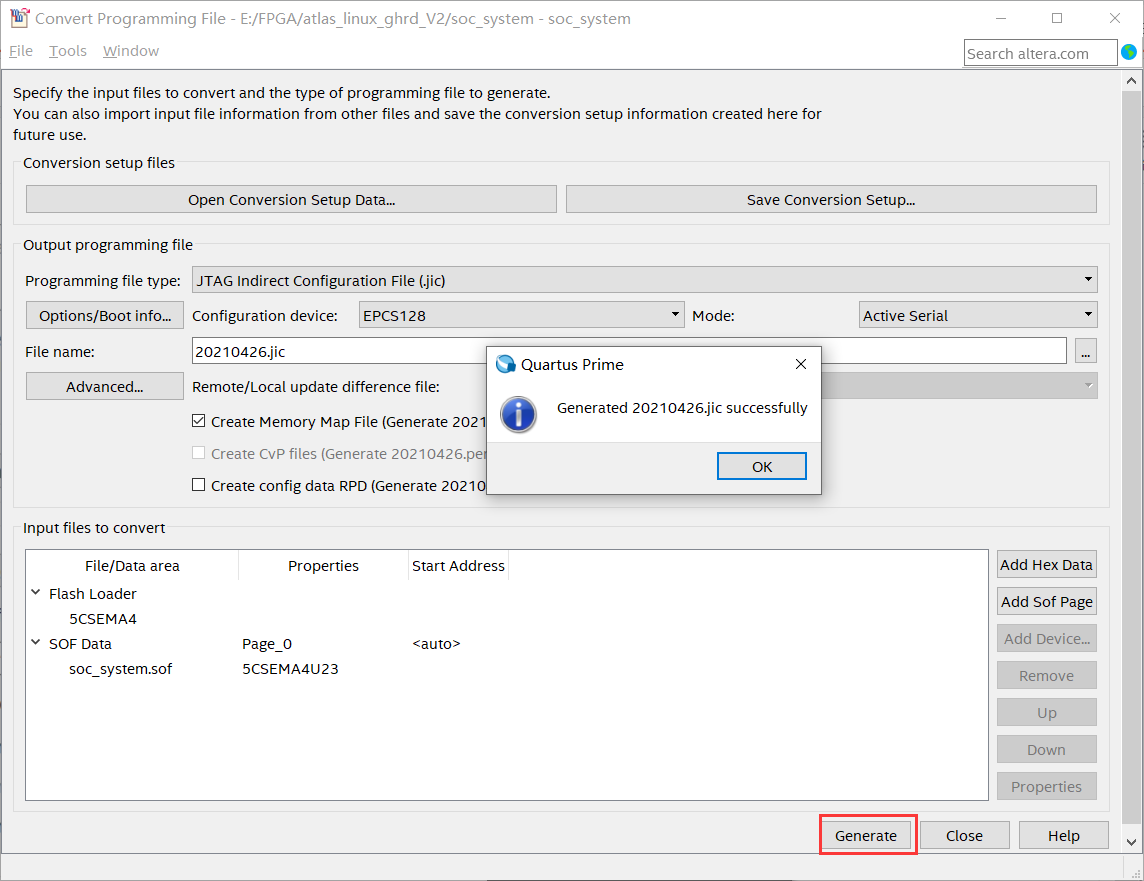The width and height of the screenshot is (1144, 881).
Task: Click the Quartus Prime logo in the dialog title
Action: coord(506,364)
